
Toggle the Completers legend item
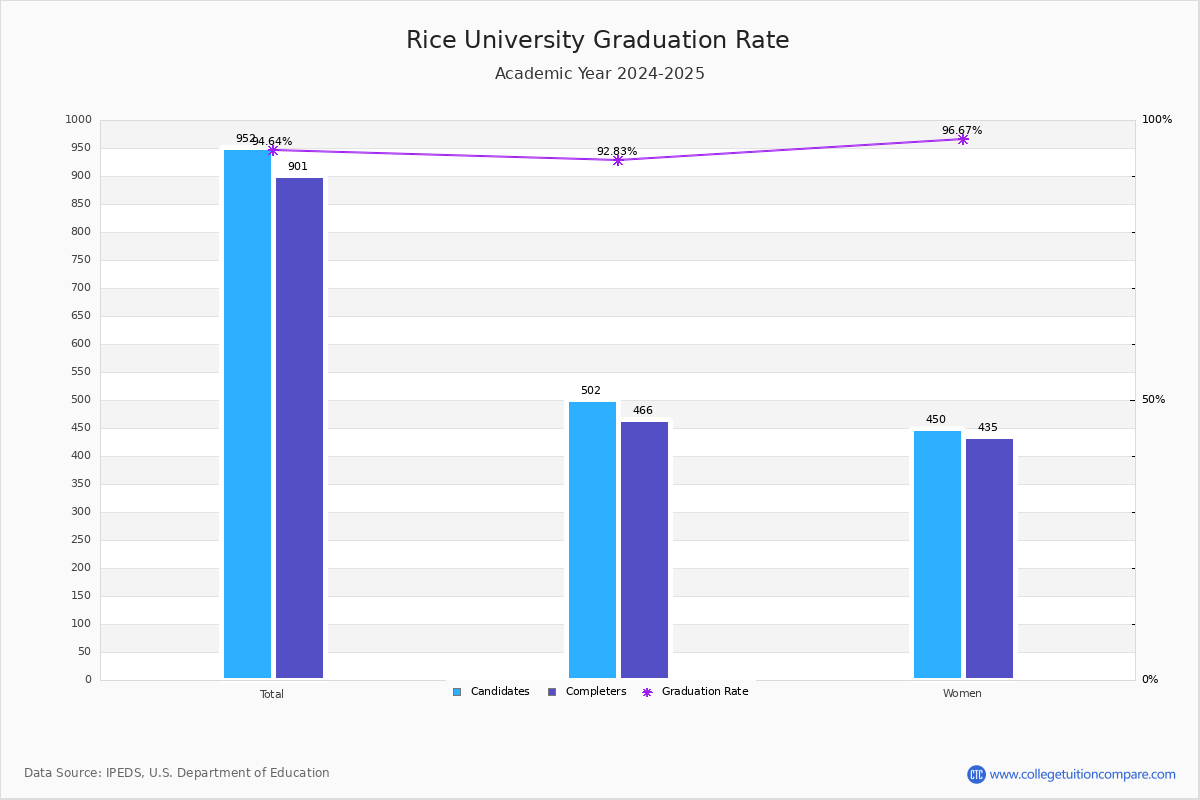[x=595, y=692]
